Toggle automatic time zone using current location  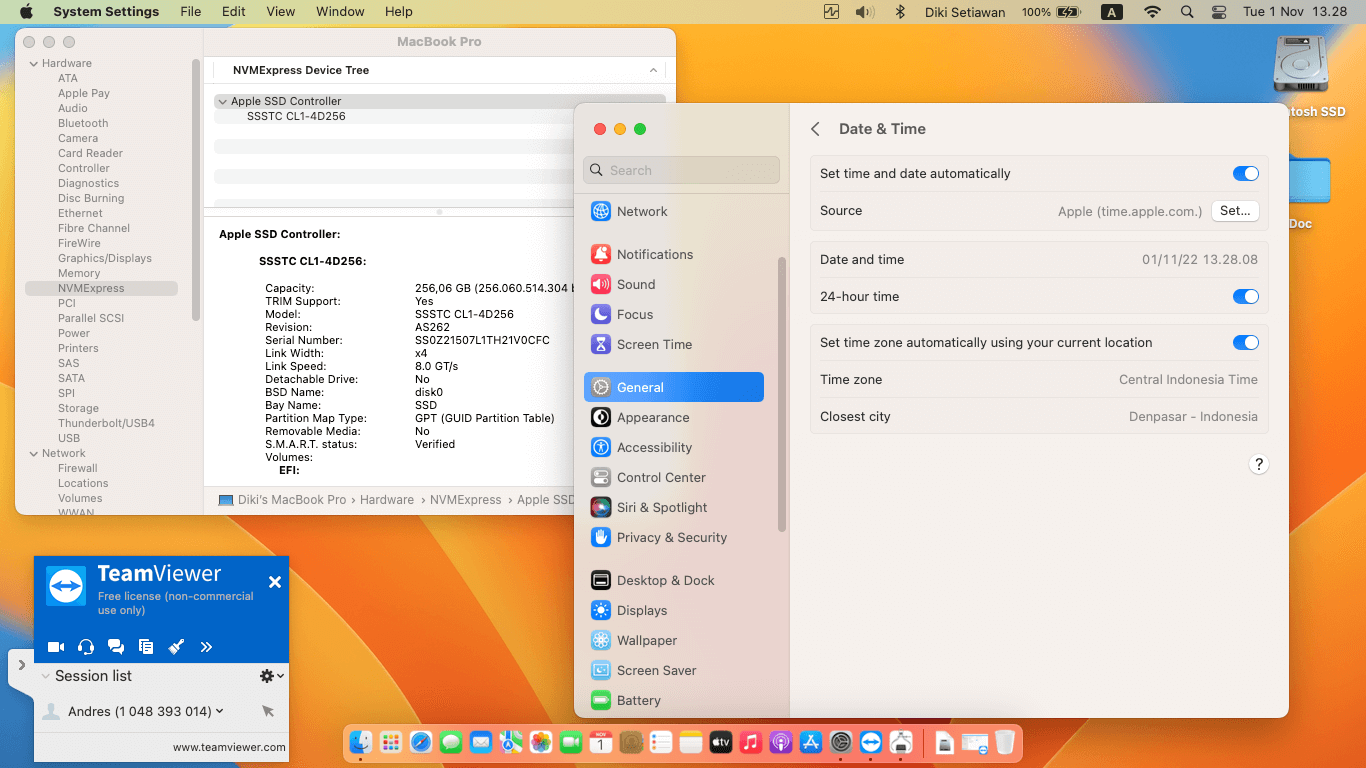tap(1245, 342)
